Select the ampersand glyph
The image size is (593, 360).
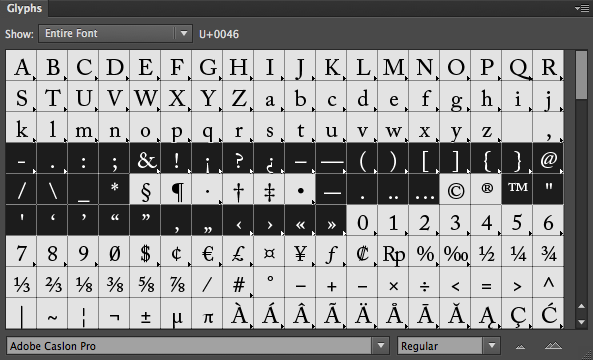pyautogui.click(x=145, y=158)
